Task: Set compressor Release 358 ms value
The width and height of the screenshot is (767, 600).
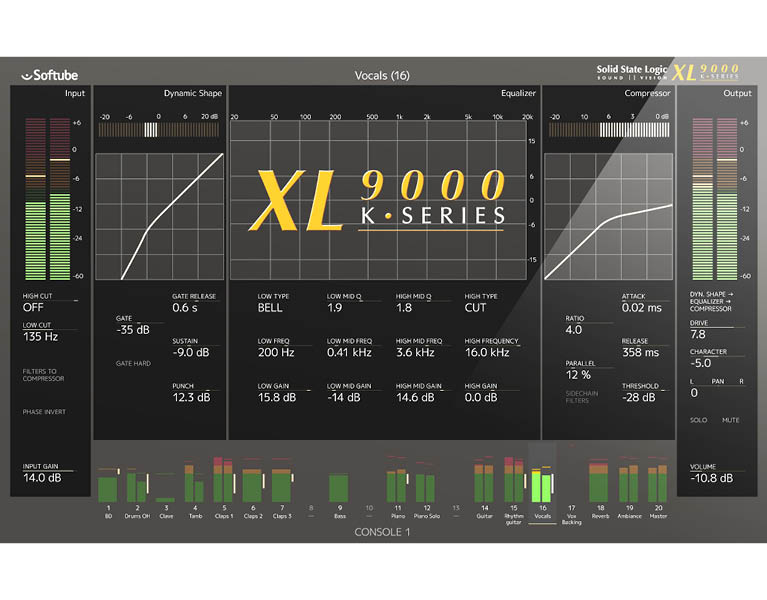Action: pos(640,353)
